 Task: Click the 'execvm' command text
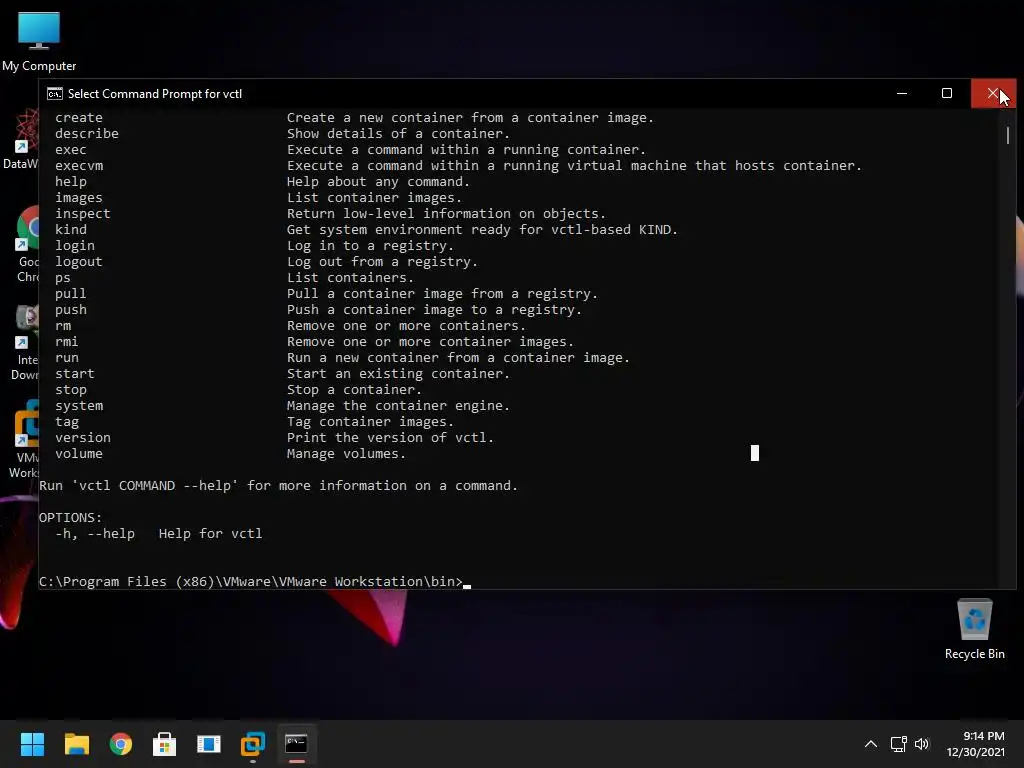click(x=79, y=165)
